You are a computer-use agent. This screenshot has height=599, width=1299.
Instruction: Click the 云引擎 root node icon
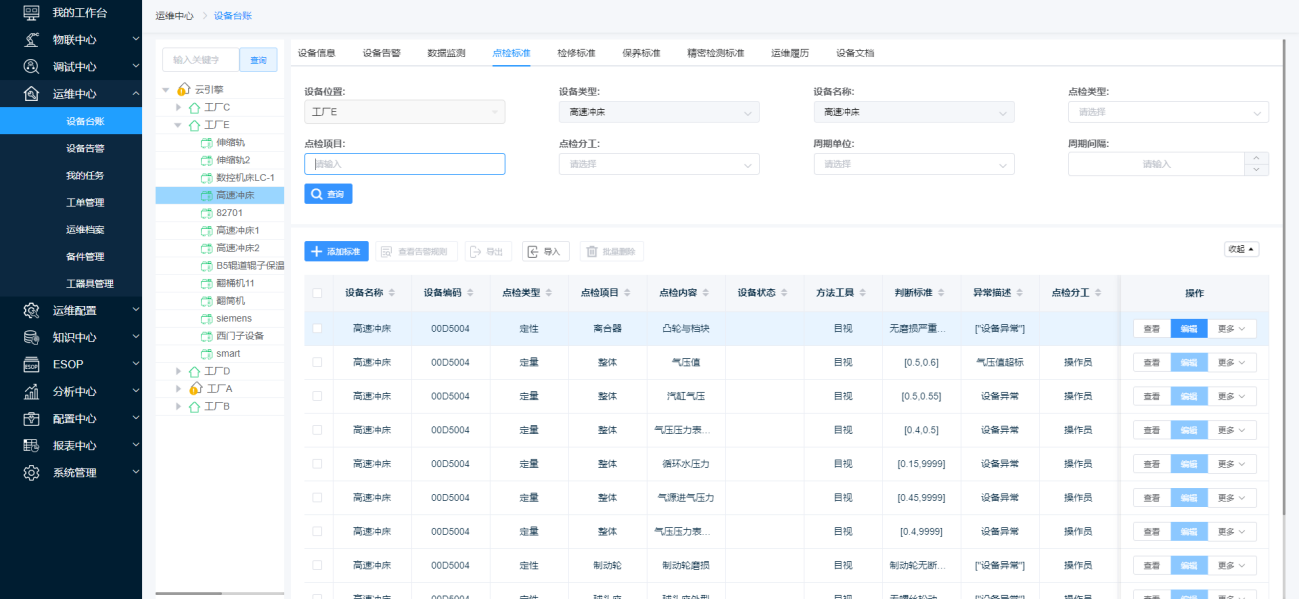pyautogui.click(x=183, y=89)
